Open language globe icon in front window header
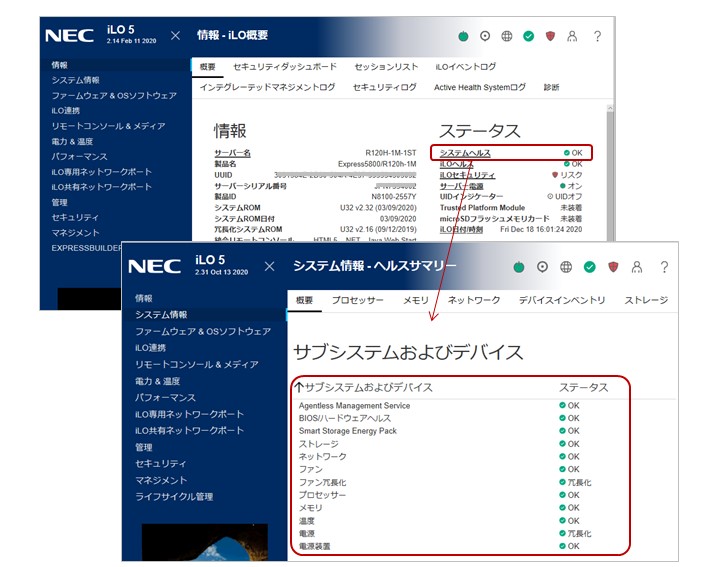This screenshot has width=720, height=567. click(566, 267)
